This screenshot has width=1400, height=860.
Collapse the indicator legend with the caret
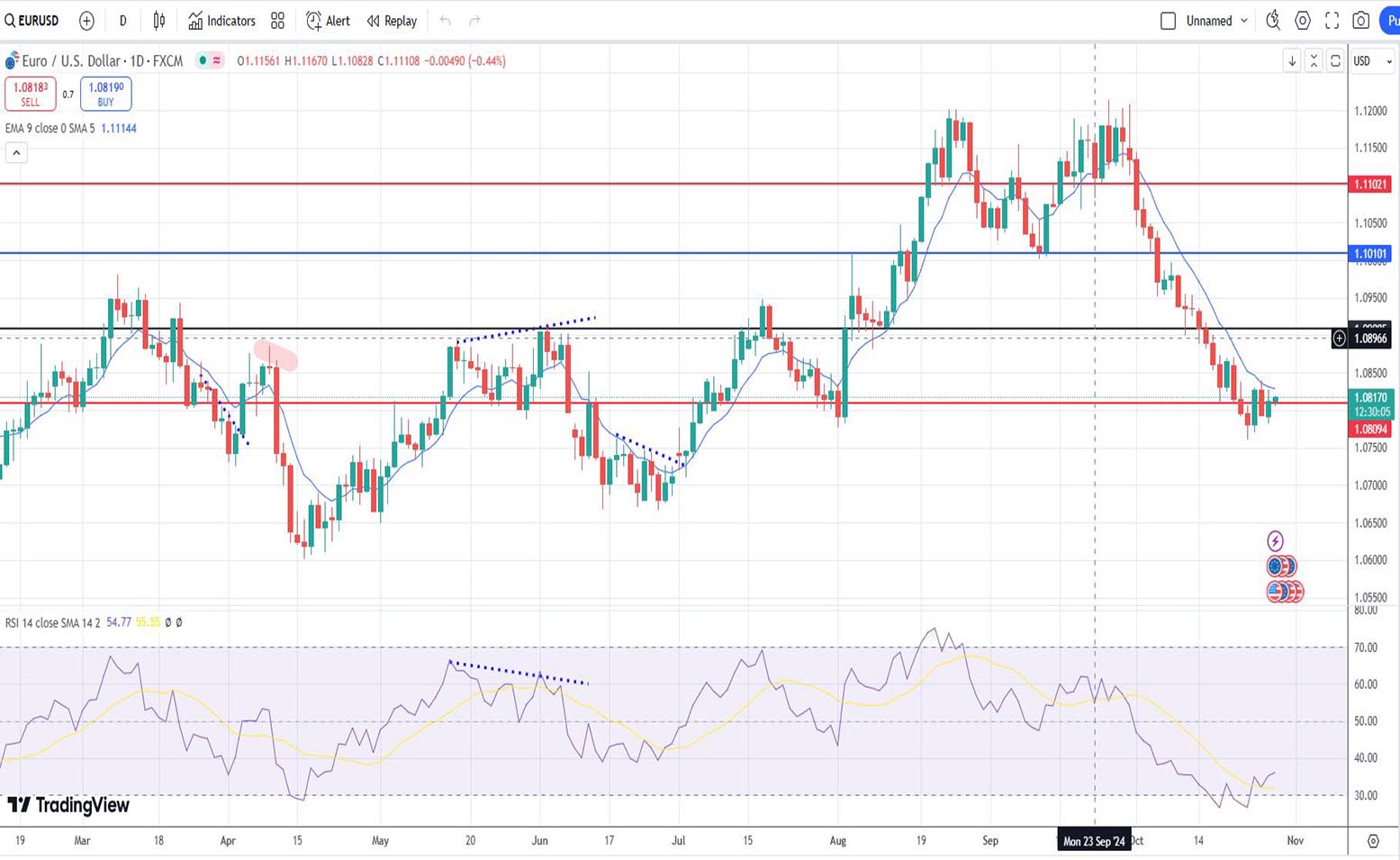[16, 153]
